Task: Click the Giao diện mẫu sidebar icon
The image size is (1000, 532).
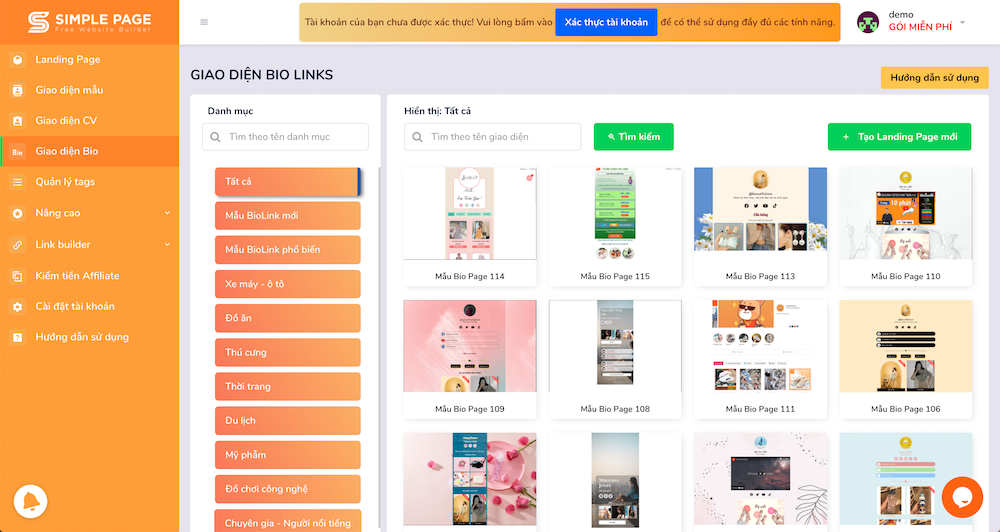Action: (x=17, y=90)
